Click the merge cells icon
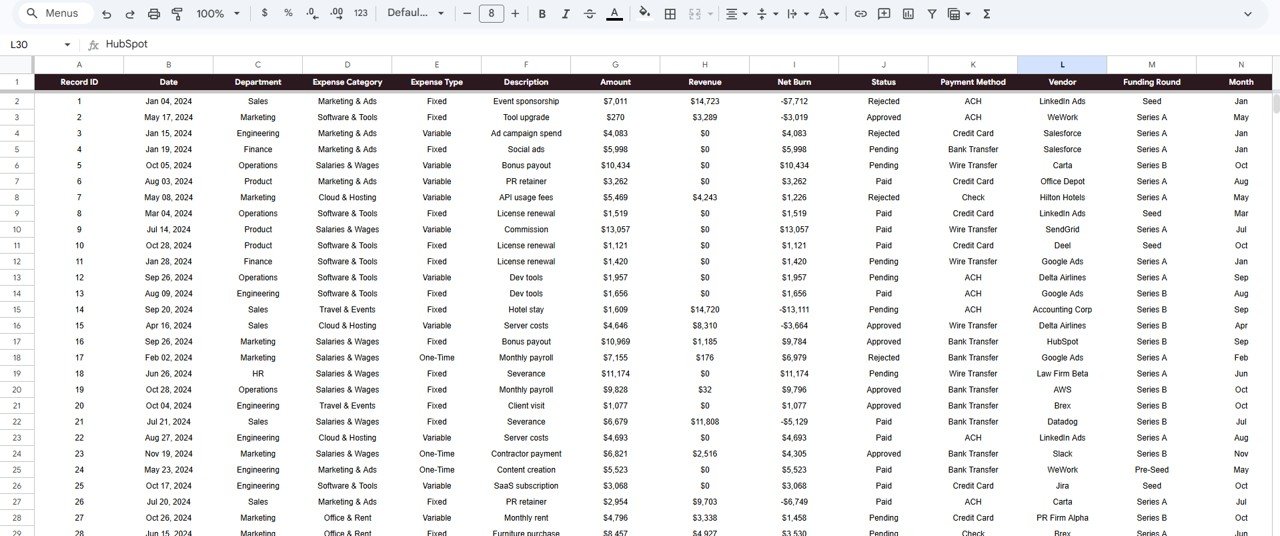1280x536 pixels. click(695, 14)
